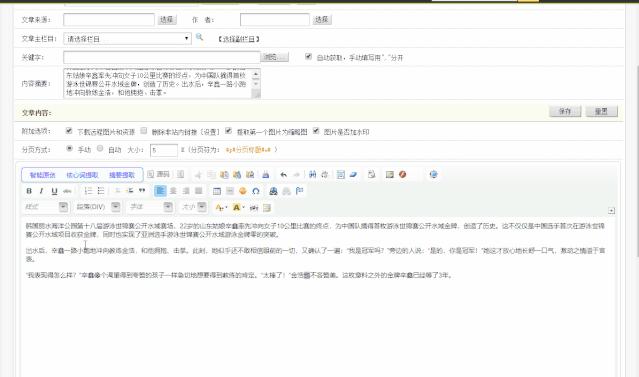Align text left in editor
Screen dimensions: 639x377
tap(160, 191)
